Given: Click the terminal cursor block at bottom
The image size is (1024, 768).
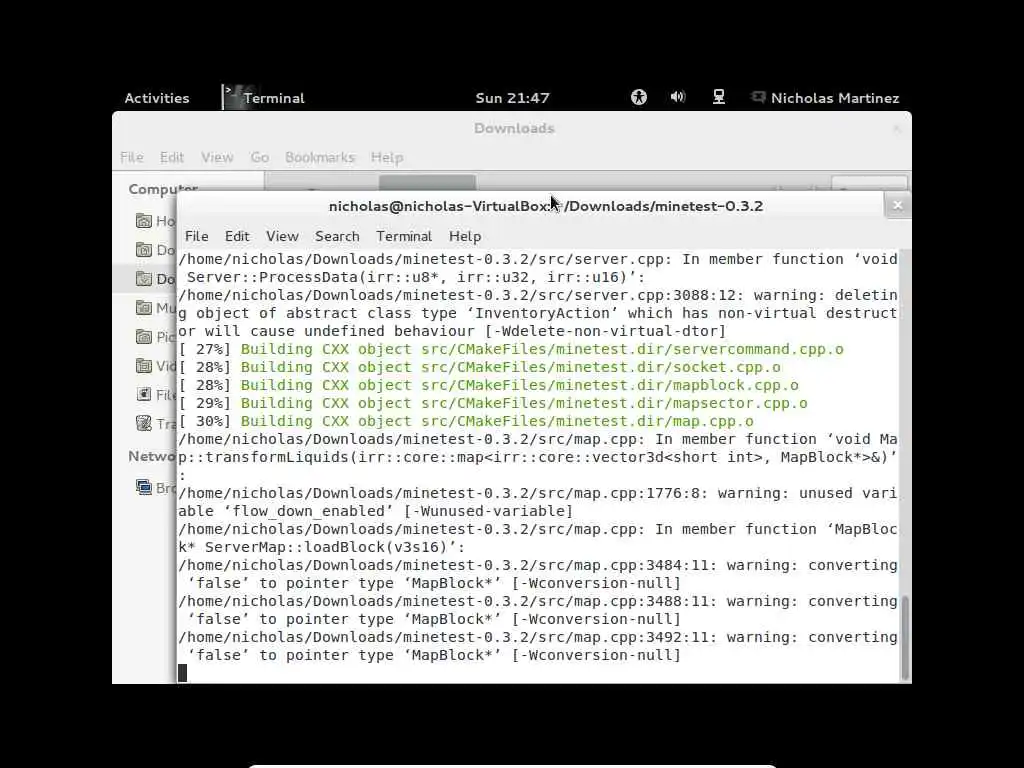Looking at the screenshot, I should [x=183, y=673].
